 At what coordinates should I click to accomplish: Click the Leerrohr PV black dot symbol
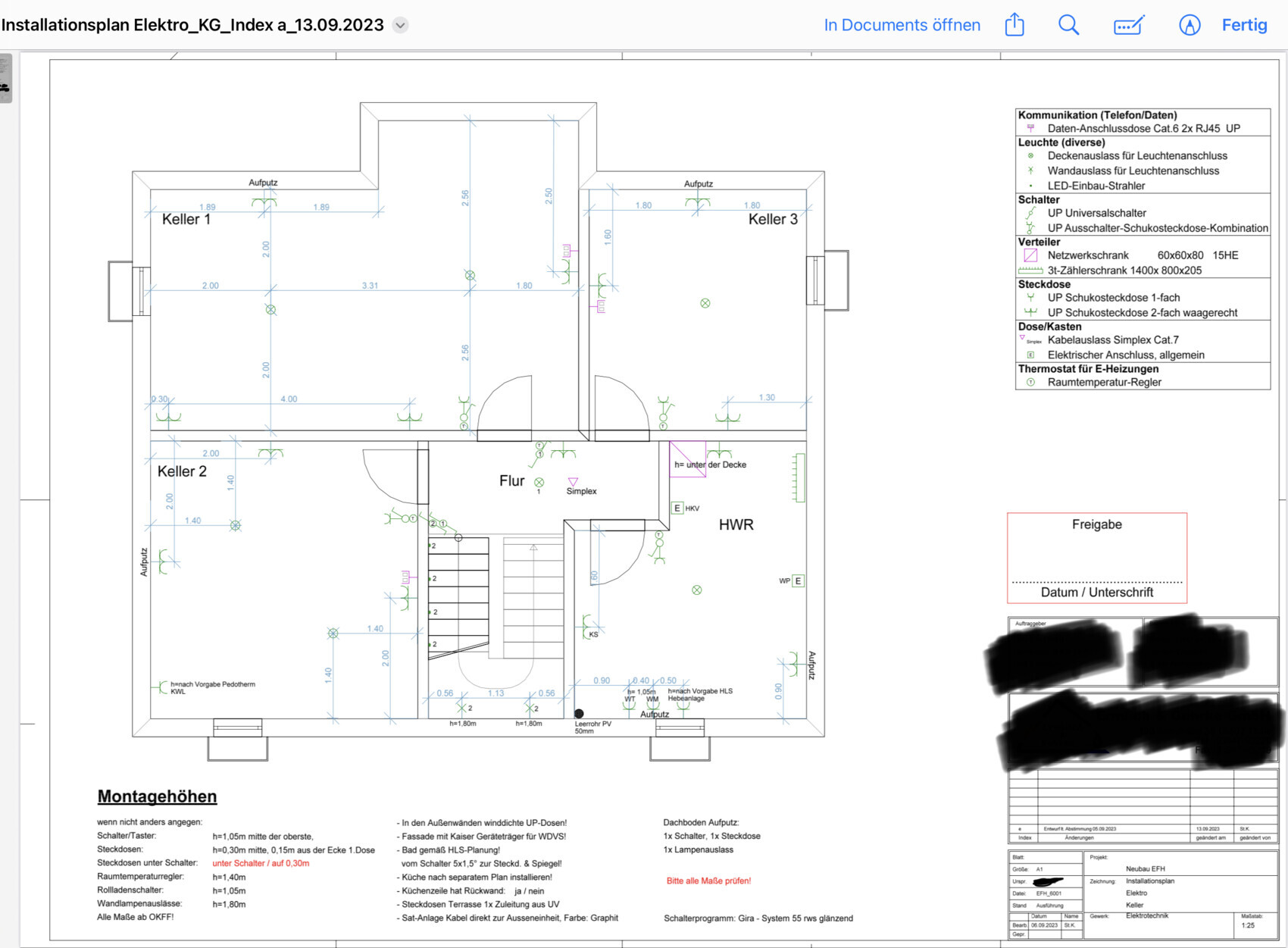(579, 713)
